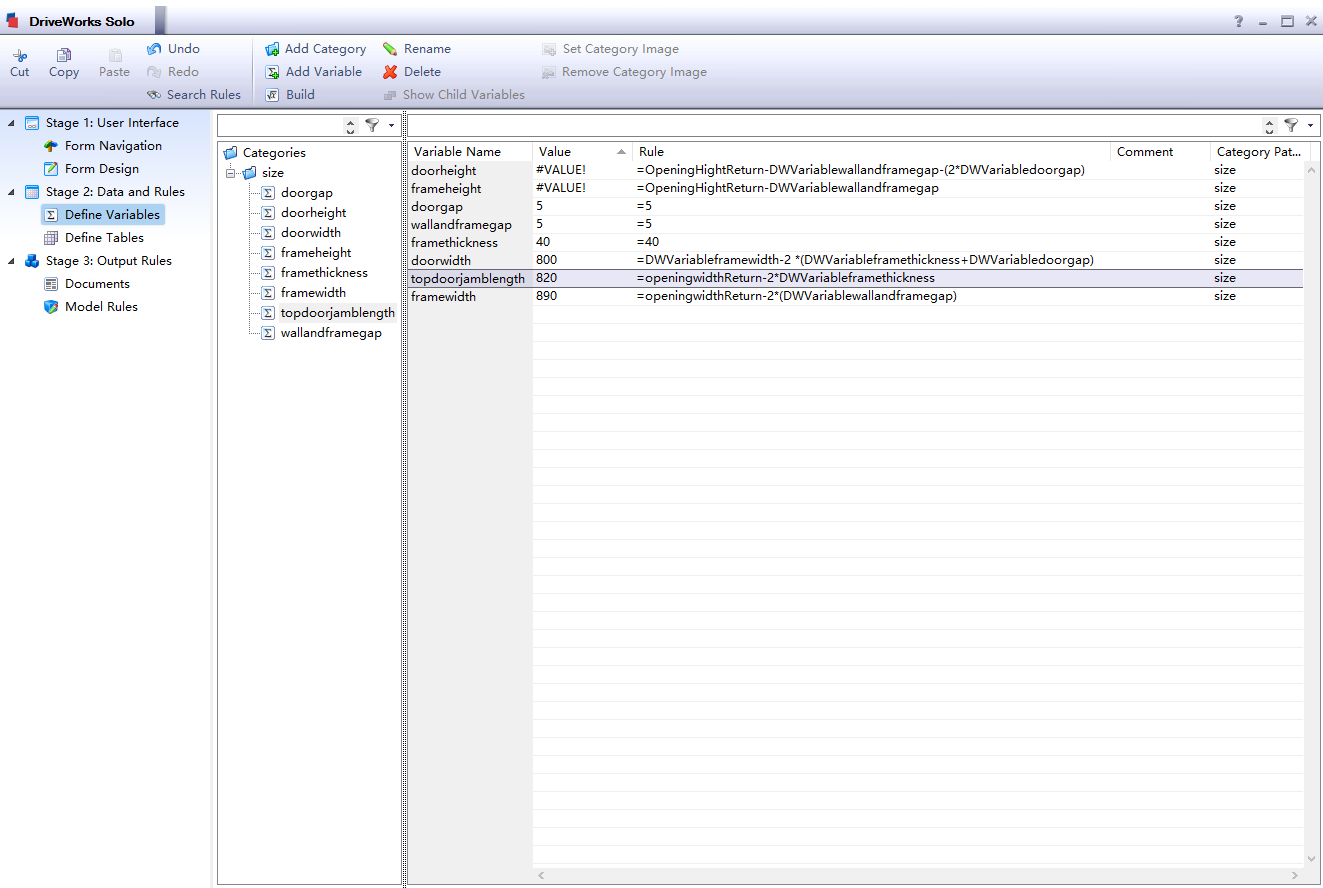The height and width of the screenshot is (888, 1323).
Task: Collapse the size category tree node
Action: [231, 173]
